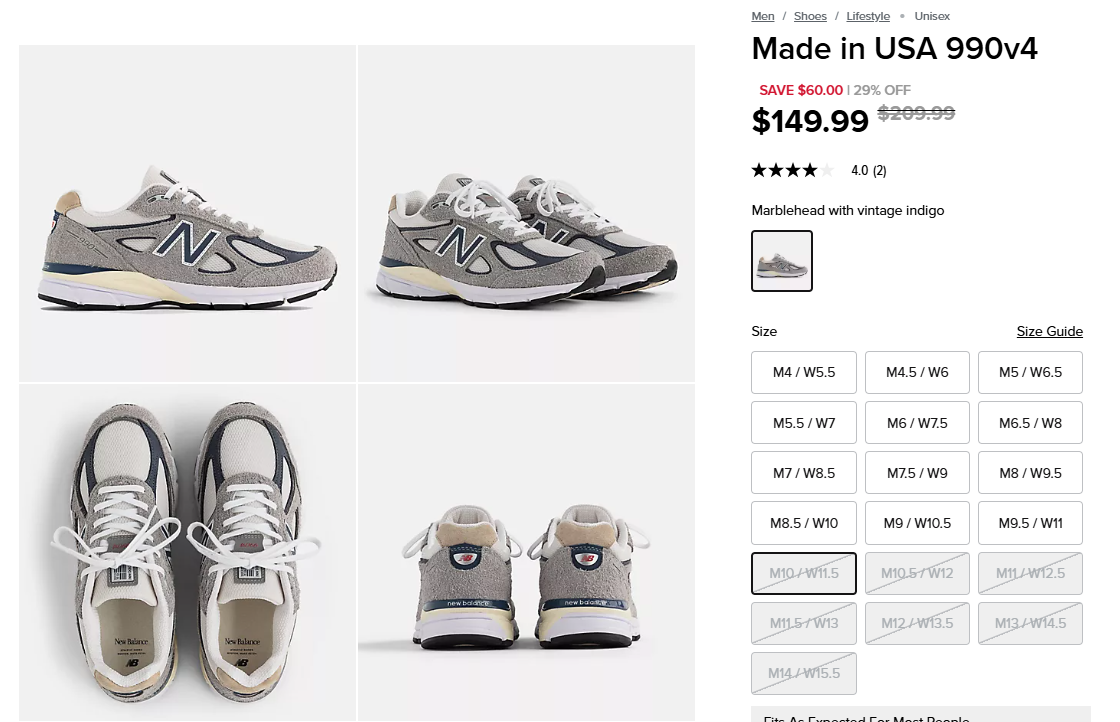Viewport: 1120px width, 722px height.
Task: Open the Lifestyle breadcrumb category
Action: 868,16
